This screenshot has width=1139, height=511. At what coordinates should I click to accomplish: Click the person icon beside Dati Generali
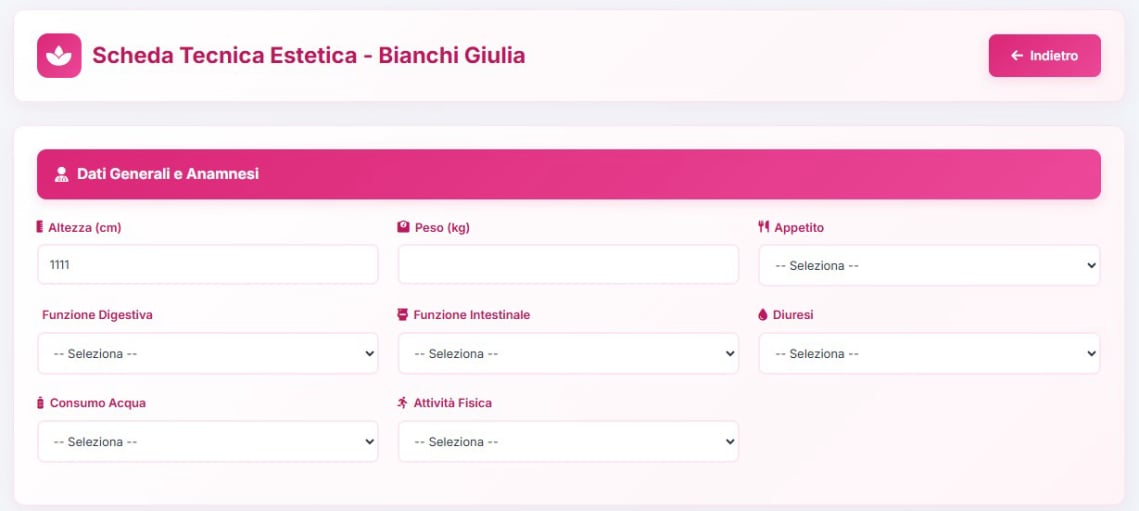[x=61, y=174]
